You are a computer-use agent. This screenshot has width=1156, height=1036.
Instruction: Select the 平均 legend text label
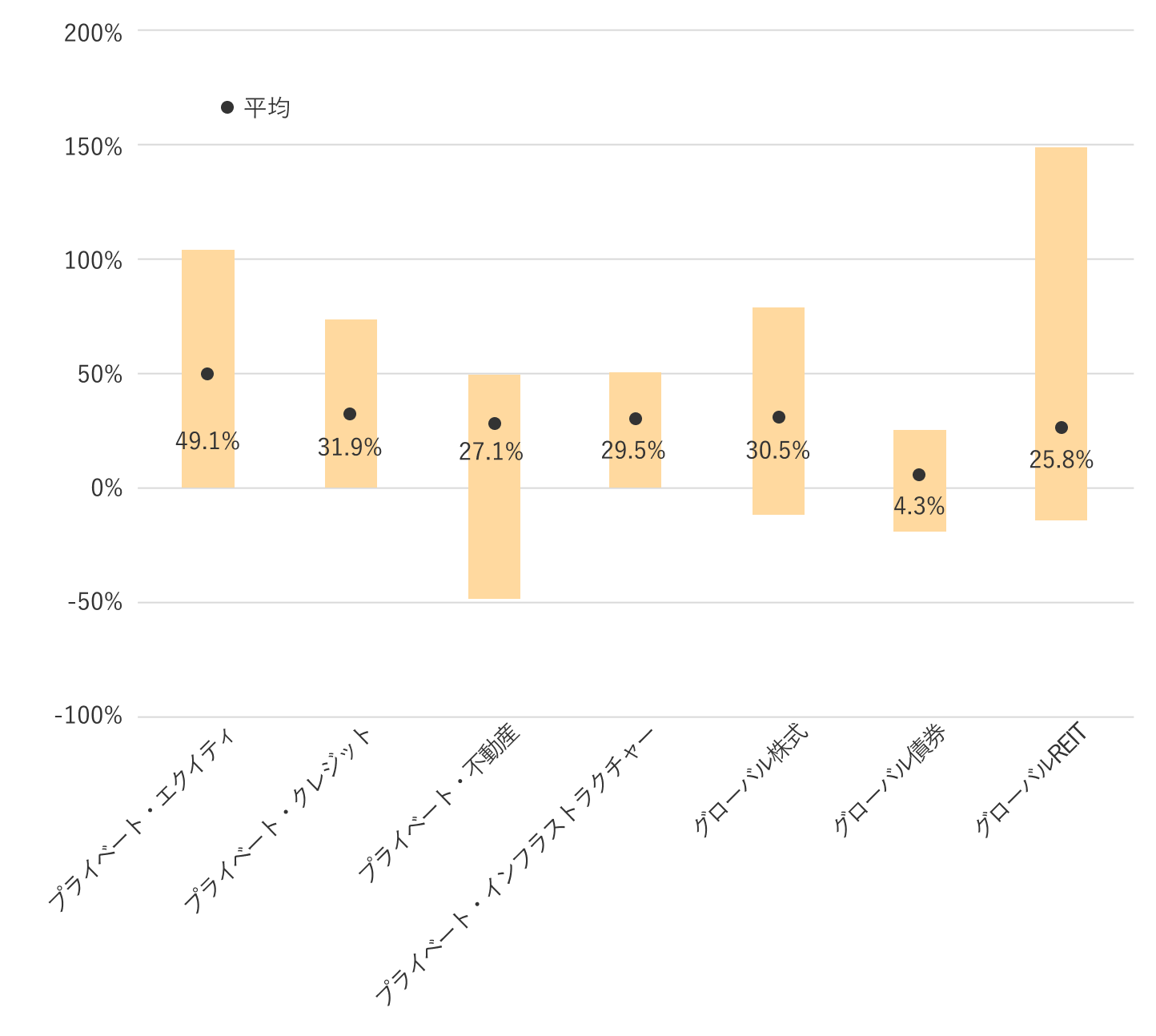pyautogui.click(x=267, y=107)
